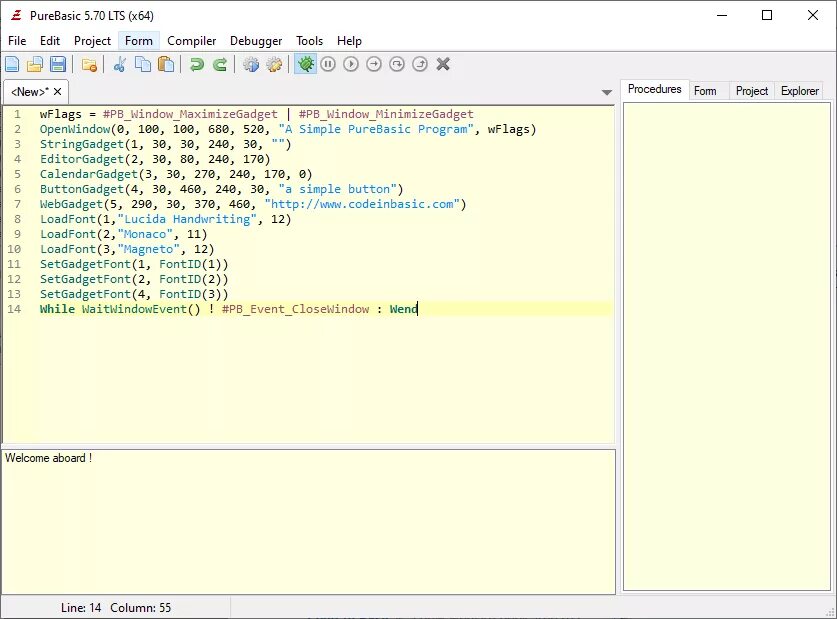The height and width of the screenshot is (619, 837).
Task: Click the Close file folder icon
Action: pos(89,65)
